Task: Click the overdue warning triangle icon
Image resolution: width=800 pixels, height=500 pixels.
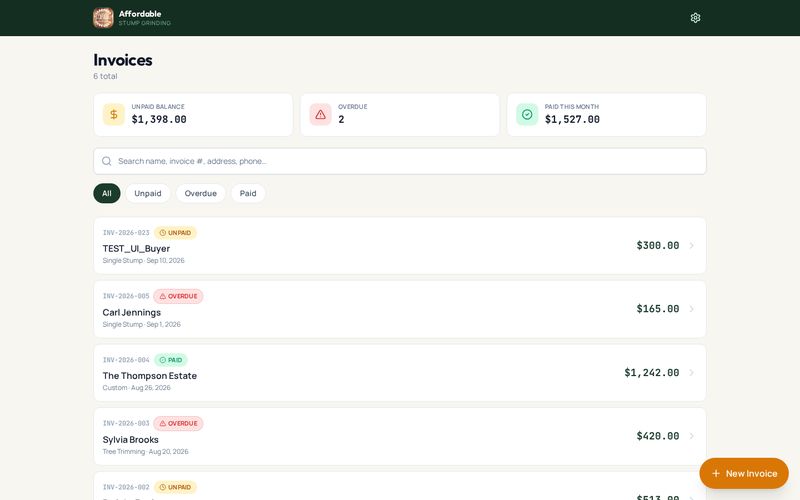Action: 320,114
